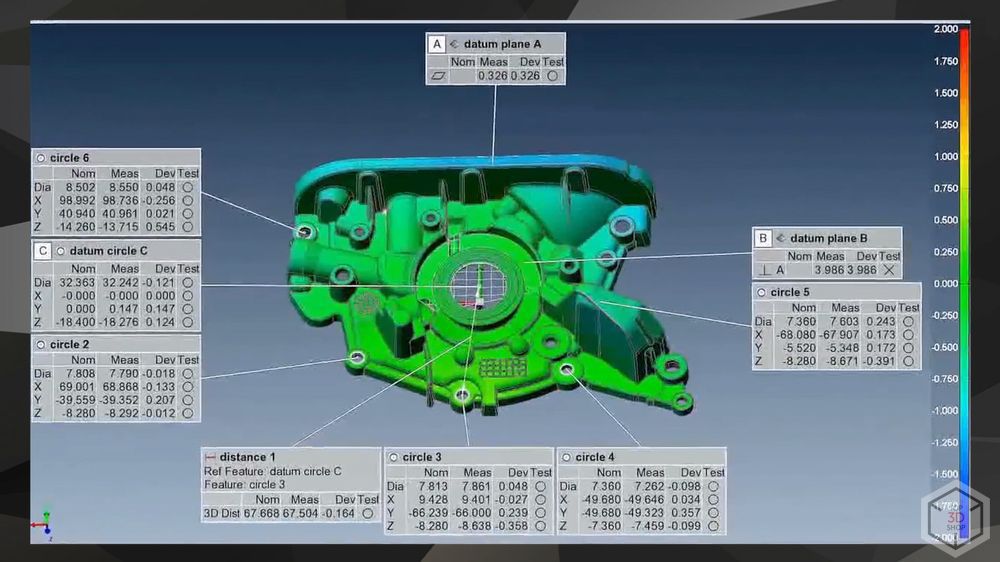Click nominal 69.001 in circle 2 X row

coord(77,387)
